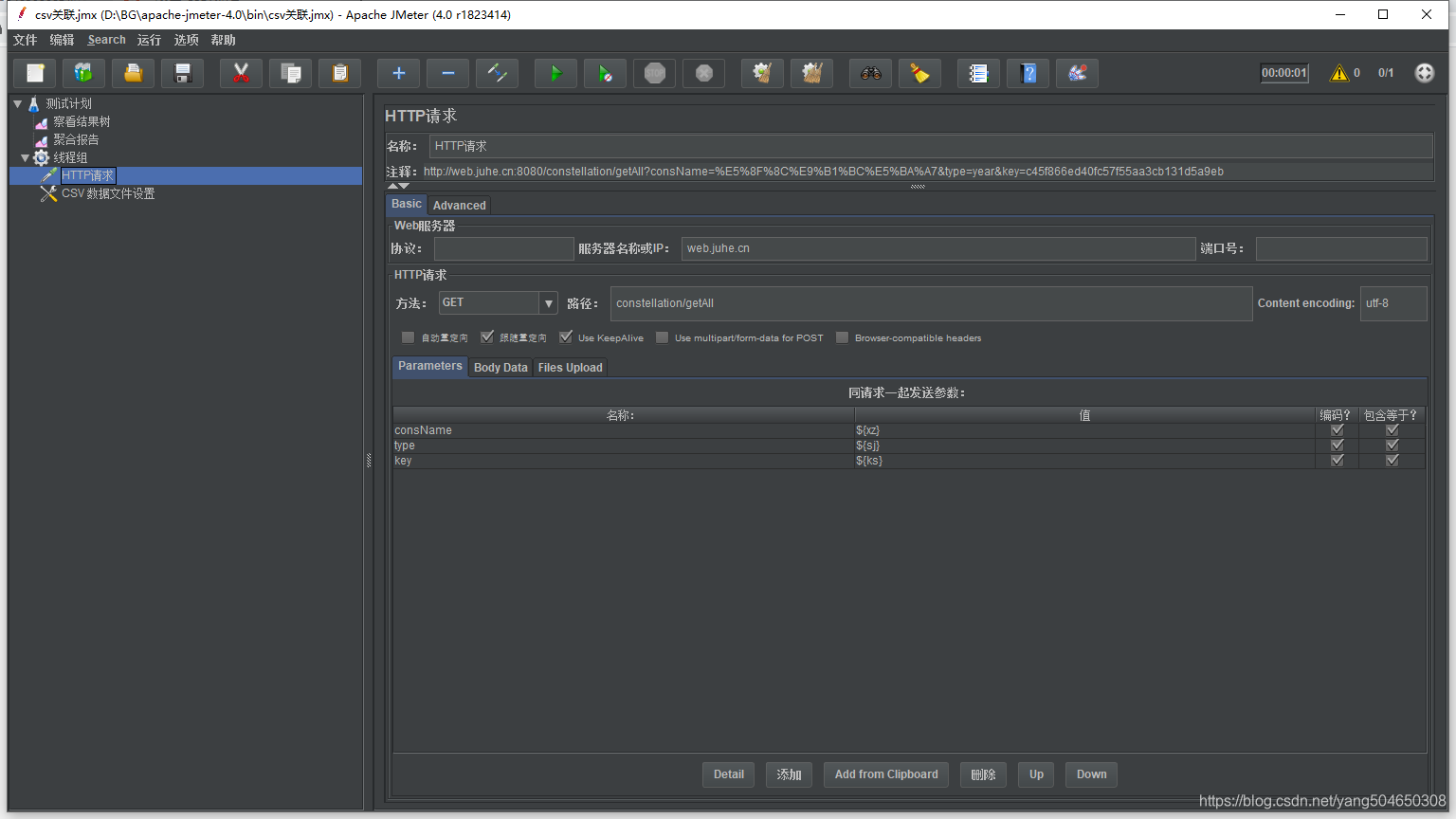Click the Open file folder icon
This screenshot has height=819, width=1456.
pos(134,73)
